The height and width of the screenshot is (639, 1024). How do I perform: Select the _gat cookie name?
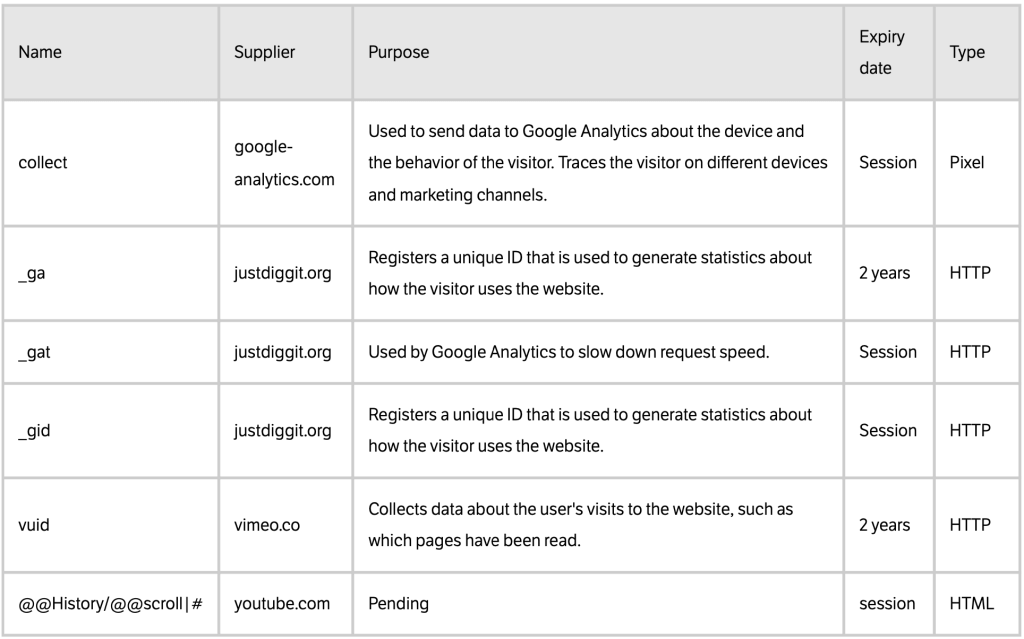tap(34, 352)
